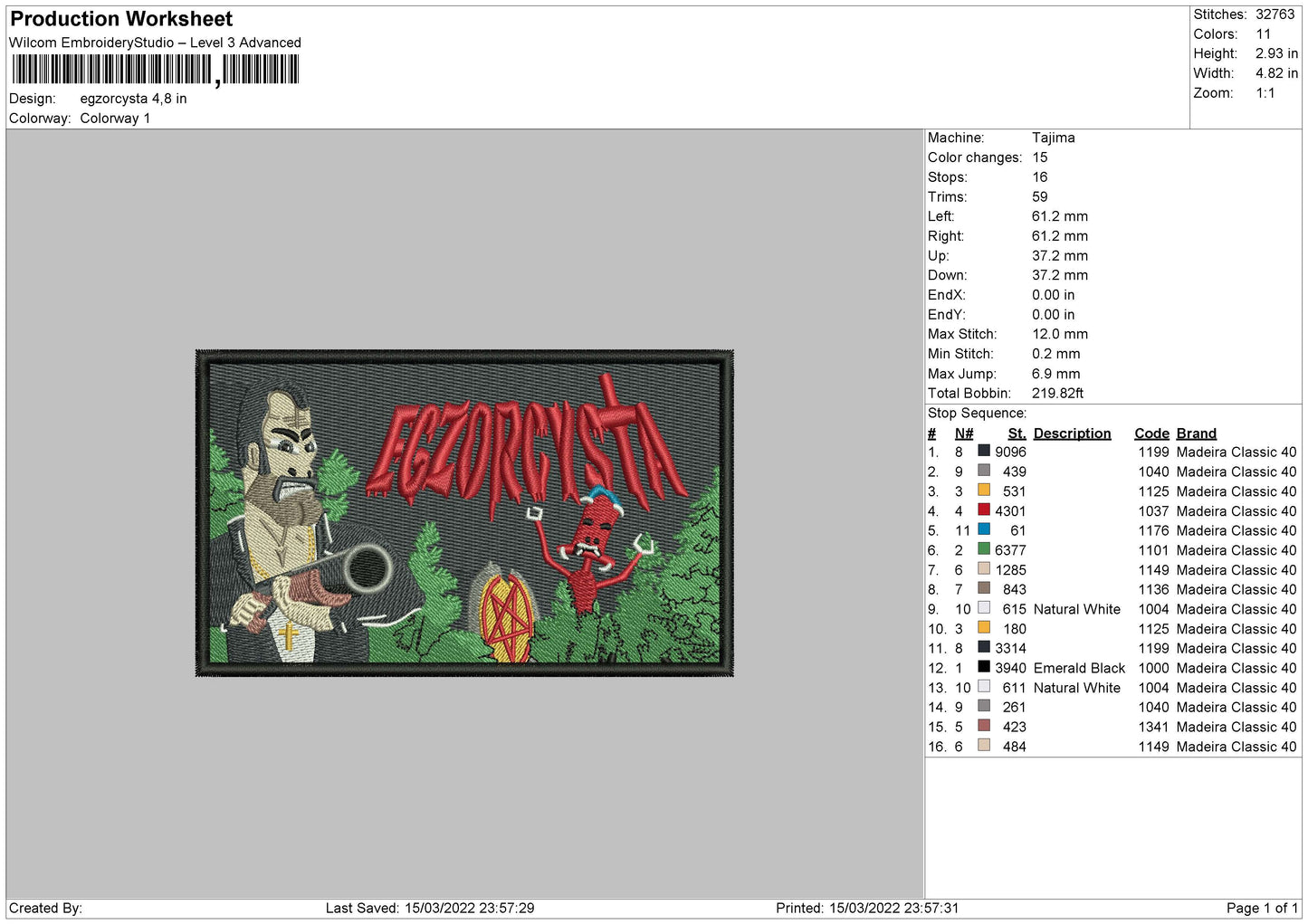
Task: Click the 'Stop Sequence:' heading
Action: pyautogui.click(x=978, y=413)
